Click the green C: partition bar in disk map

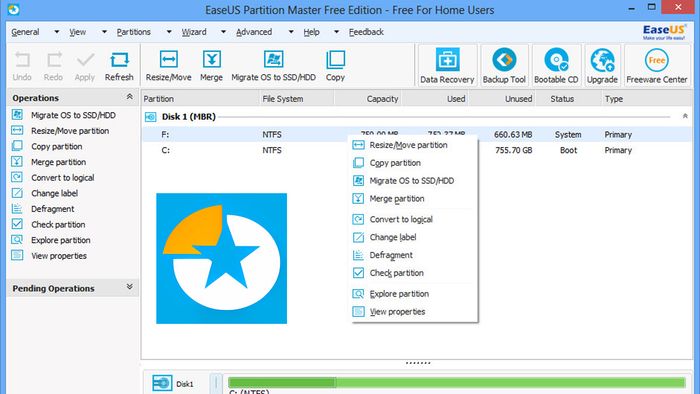pyautogui.click(x=456, y=382)
